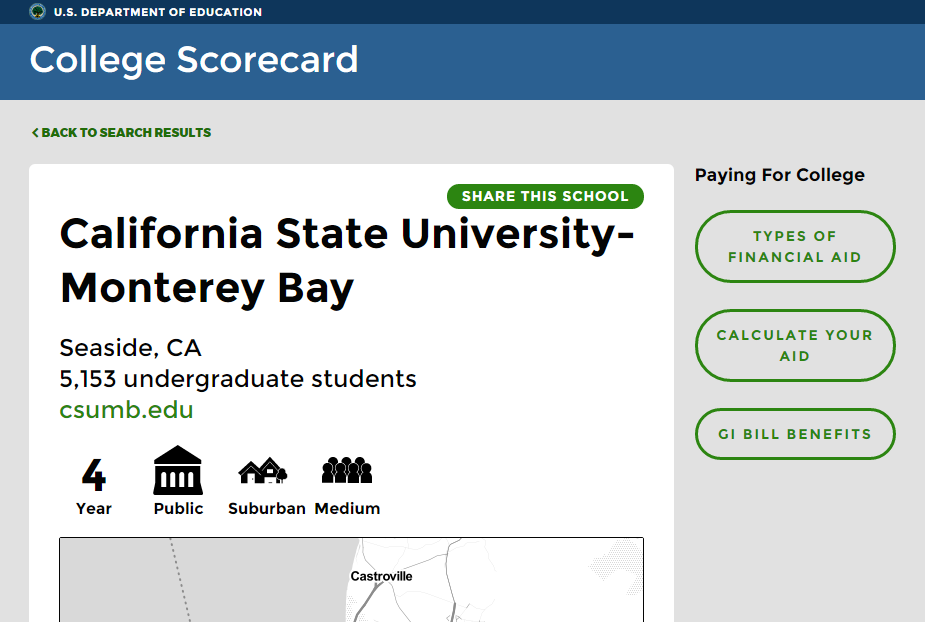
Task: Go back to search results
Action: pos(121,132)
